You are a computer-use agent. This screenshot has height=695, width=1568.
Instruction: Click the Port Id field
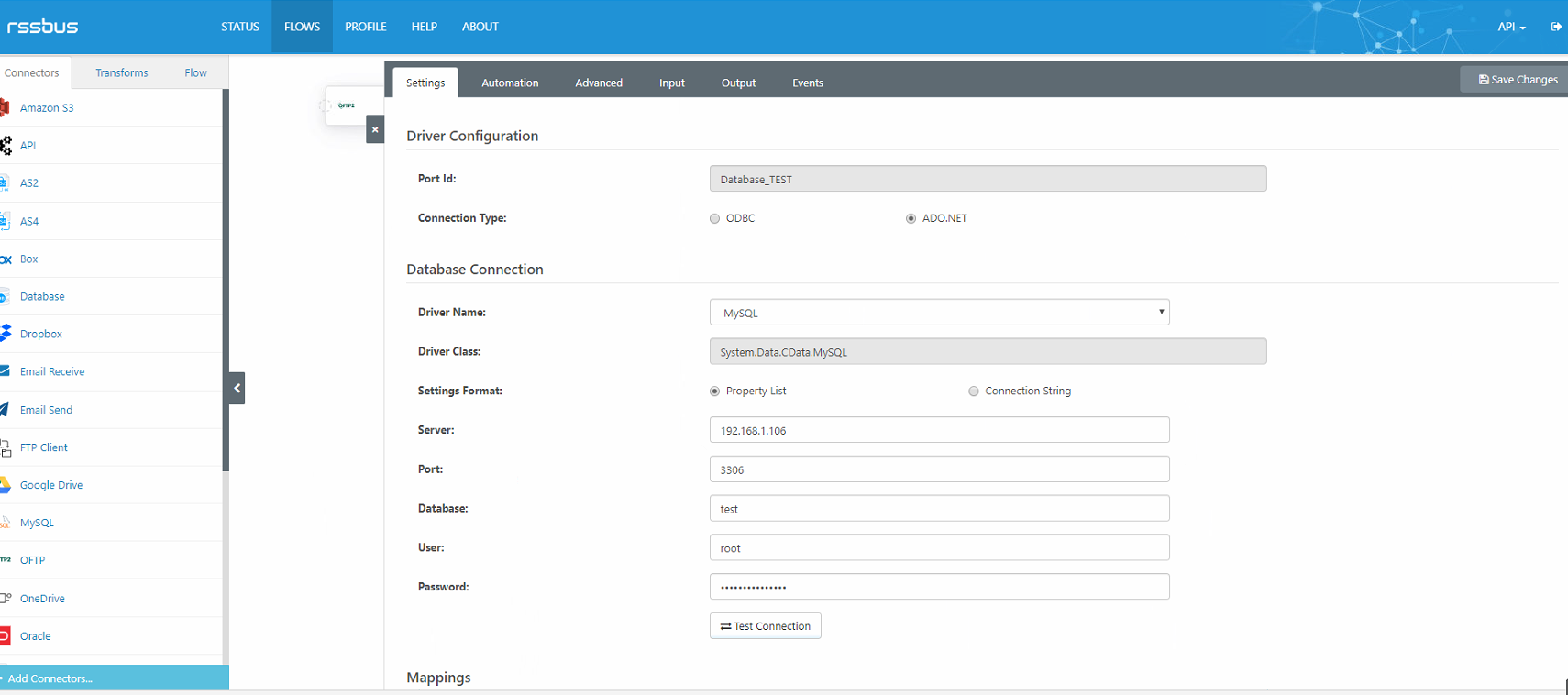pos(988,179)
